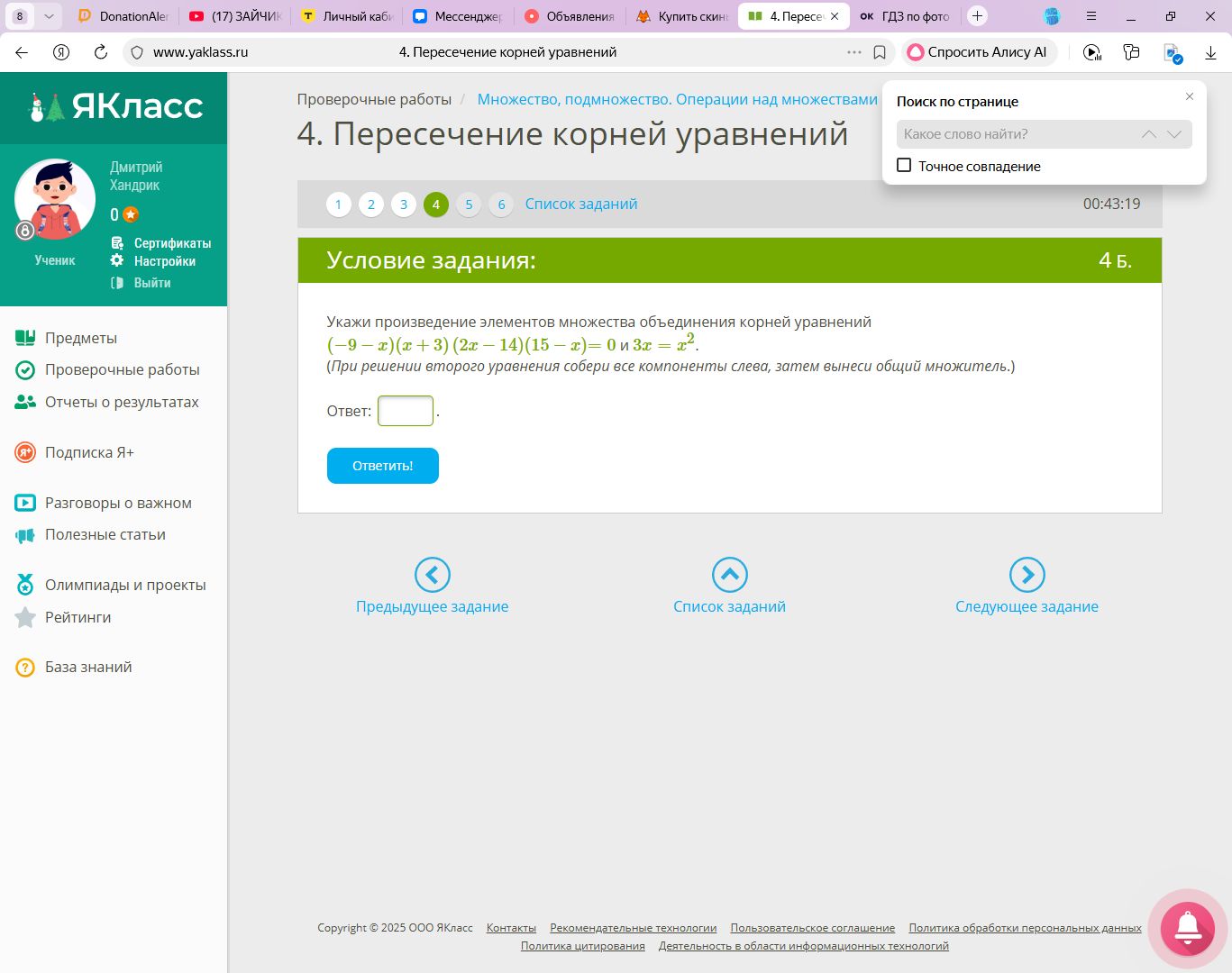Expand tab list dropdown arrow
Screen dimensions: 1232x973
pyautogui.click(x=49, y=16)
